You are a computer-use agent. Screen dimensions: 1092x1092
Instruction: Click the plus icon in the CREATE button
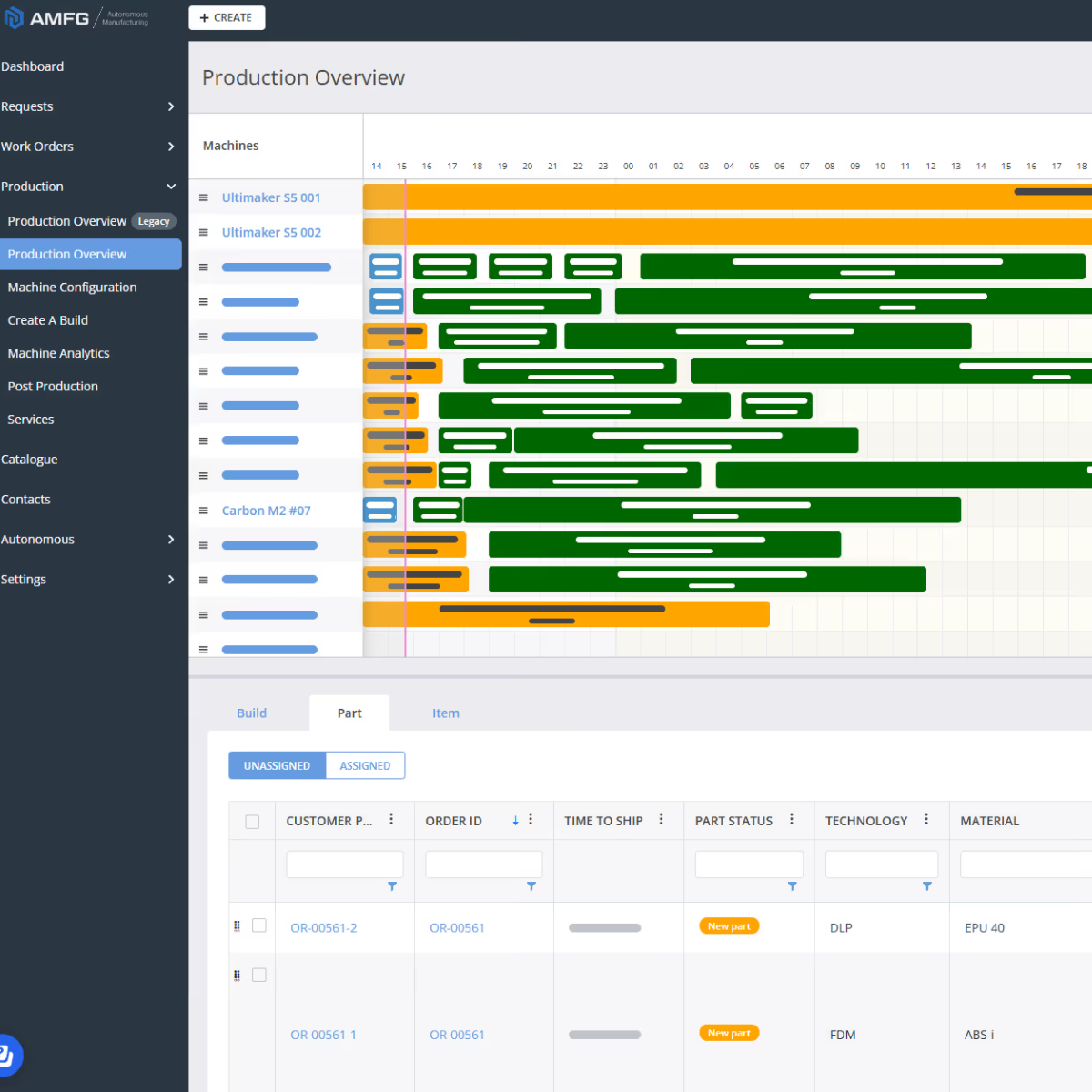coord(204,18)
